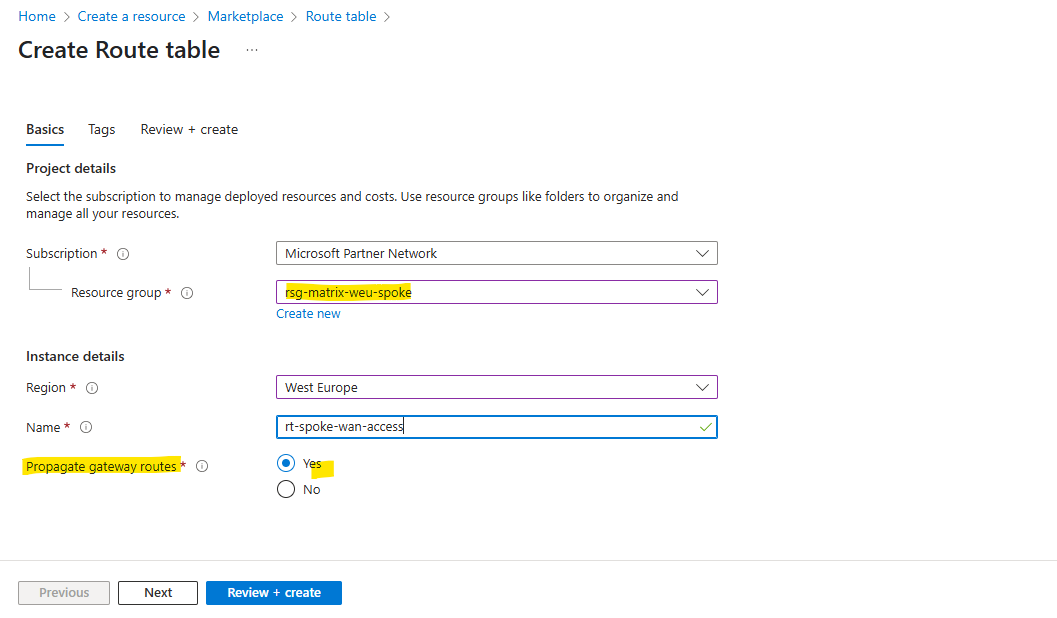Select Yes for Propagate gateway routes
1057x618 pixels.
pyautogui.click(x=286, y=463)
